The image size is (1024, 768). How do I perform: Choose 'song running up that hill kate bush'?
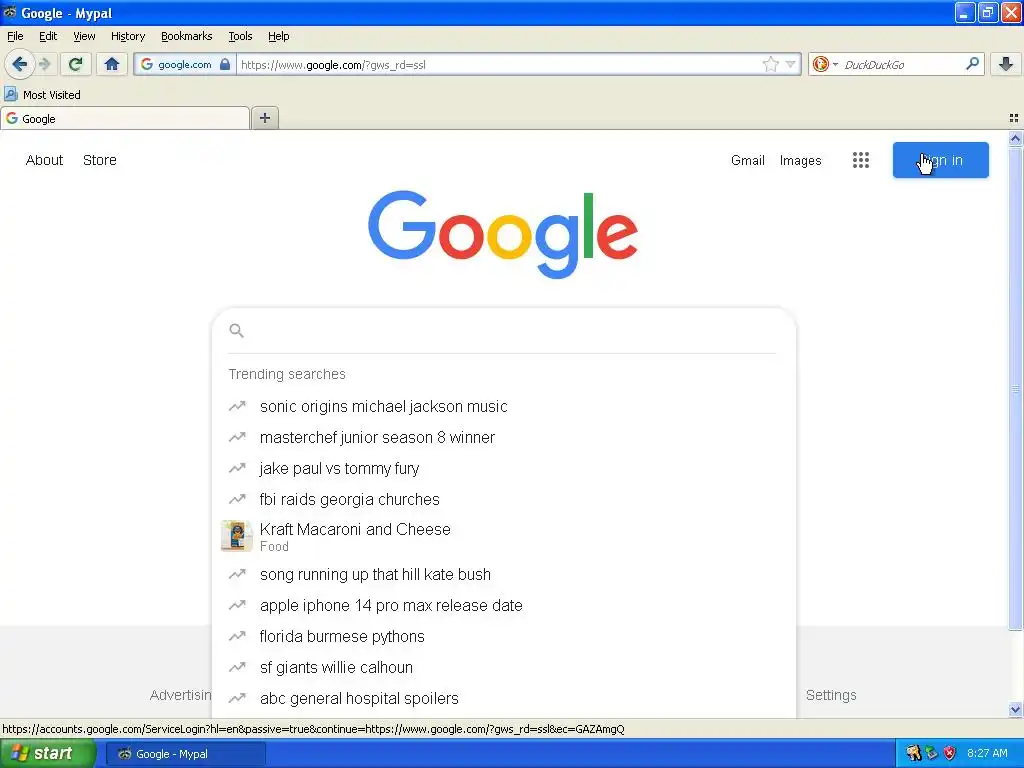pos(504,575)
